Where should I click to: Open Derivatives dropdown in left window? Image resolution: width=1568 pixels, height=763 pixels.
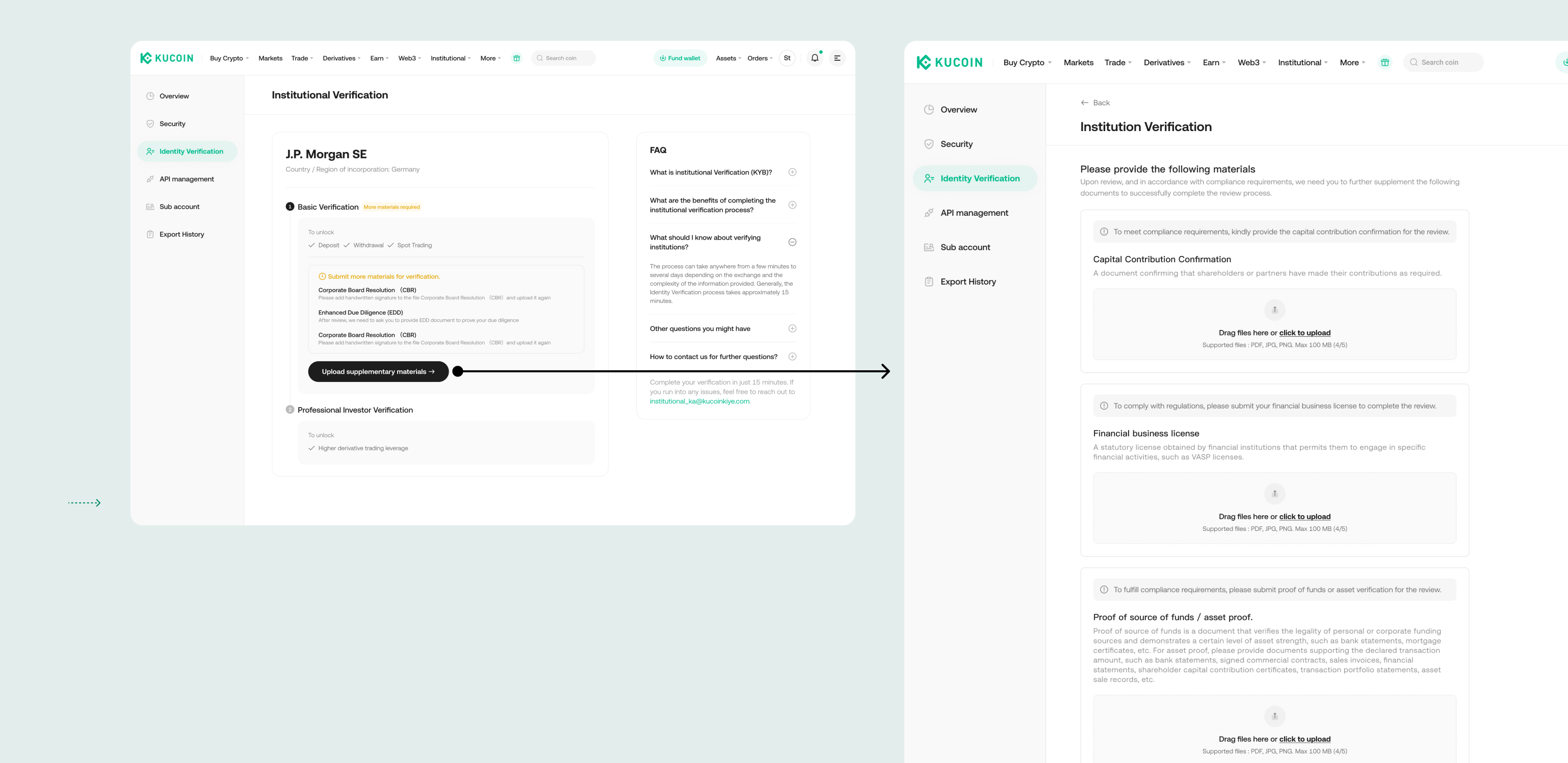[342, 59]
